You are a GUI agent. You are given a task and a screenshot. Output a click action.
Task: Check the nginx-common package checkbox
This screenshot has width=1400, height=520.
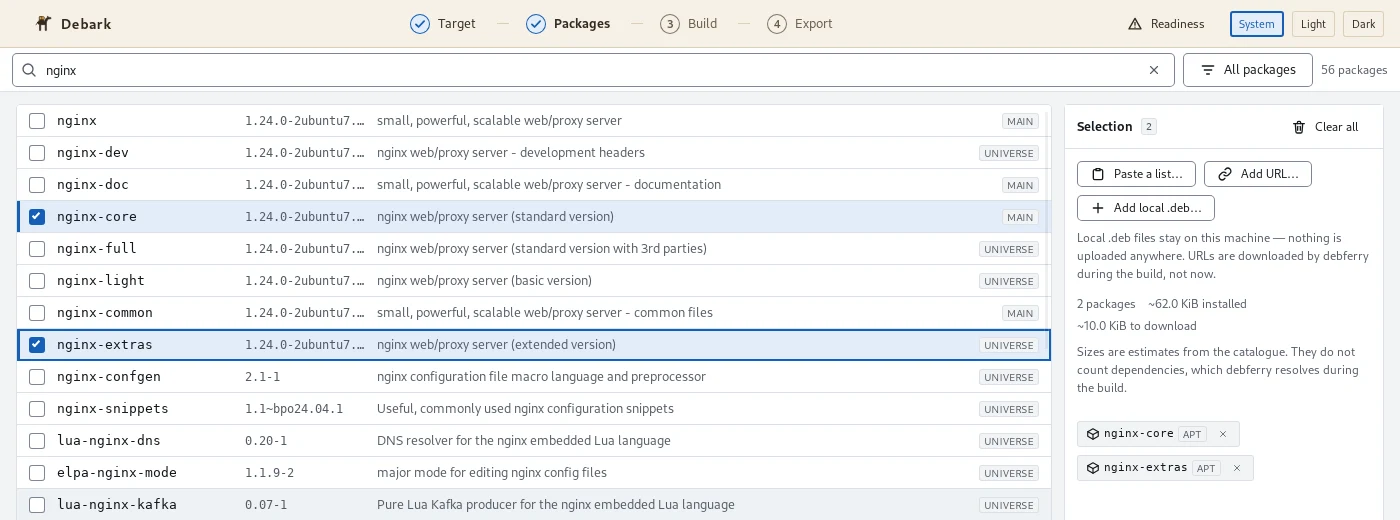37,313
